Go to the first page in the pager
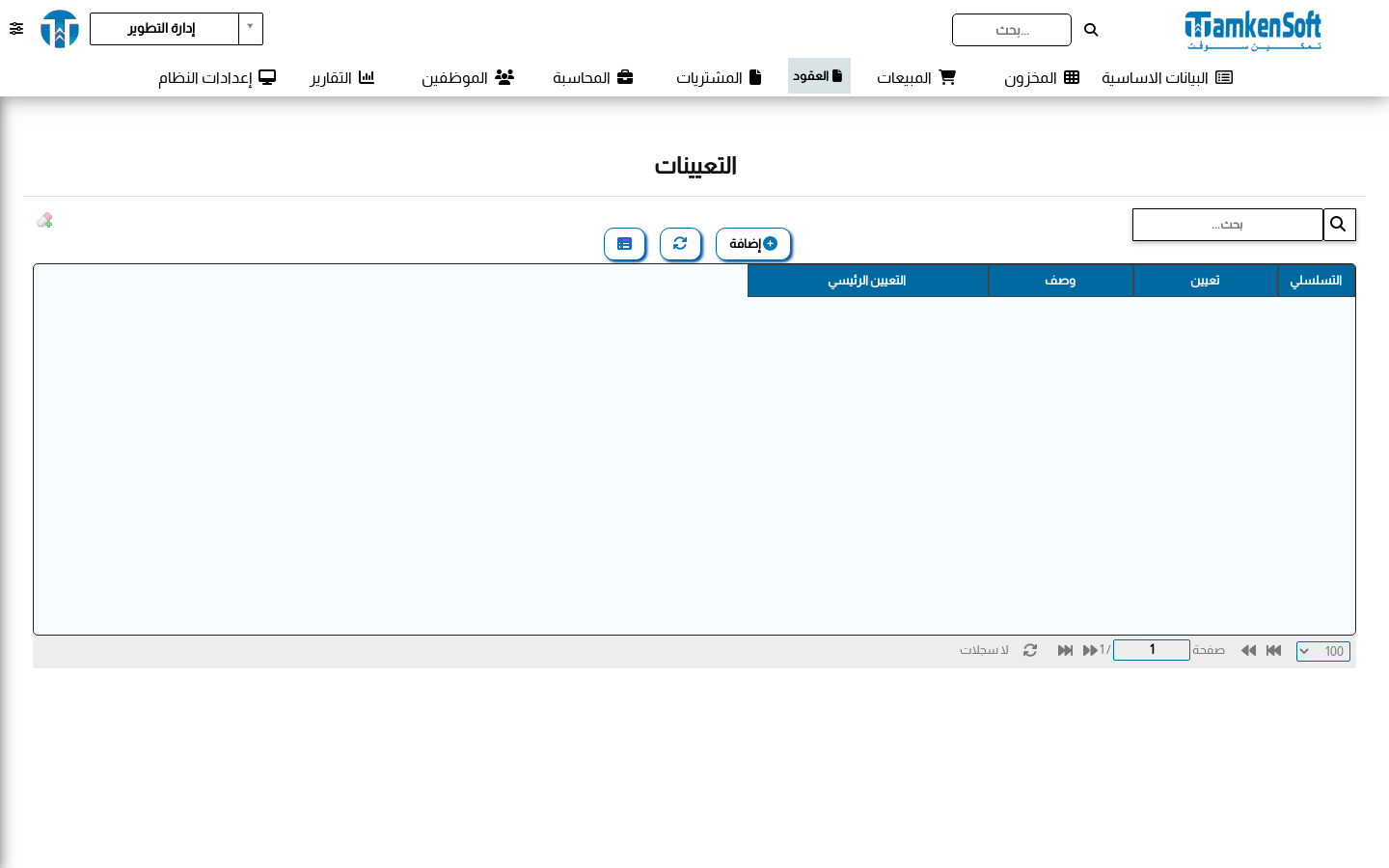The height and width of the screenshot is (868, 1389). [1273, 651]
